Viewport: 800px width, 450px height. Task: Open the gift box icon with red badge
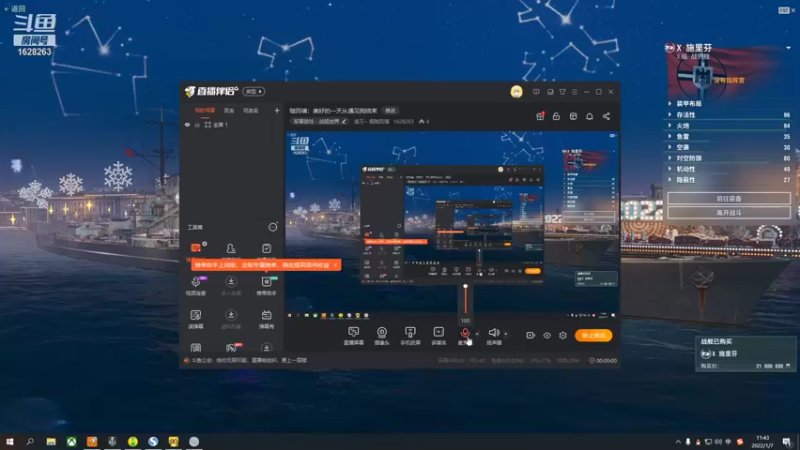tap(540, 116)
